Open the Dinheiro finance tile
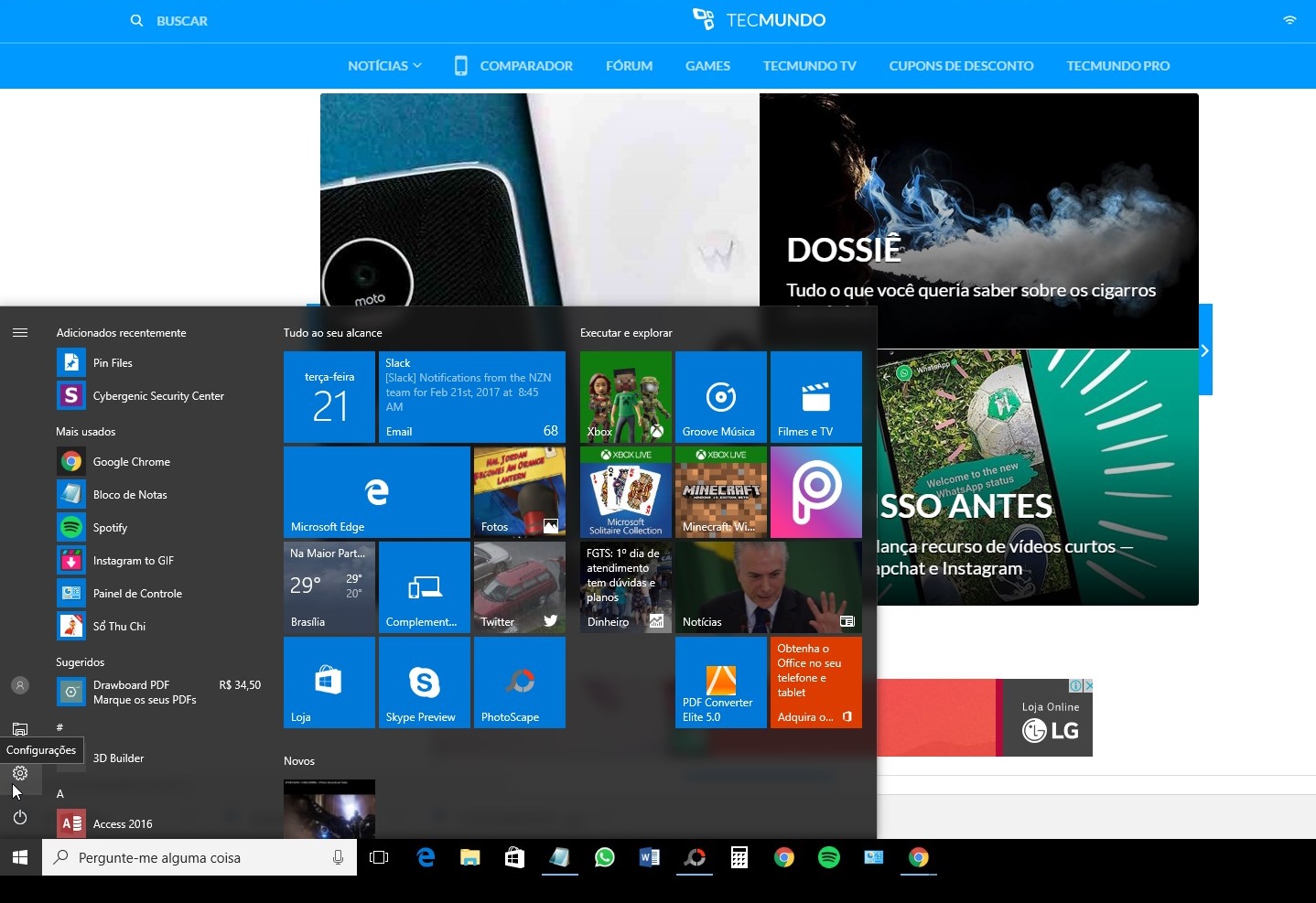This screenshot has height=903, width=1316. click(x=626, y=587)
